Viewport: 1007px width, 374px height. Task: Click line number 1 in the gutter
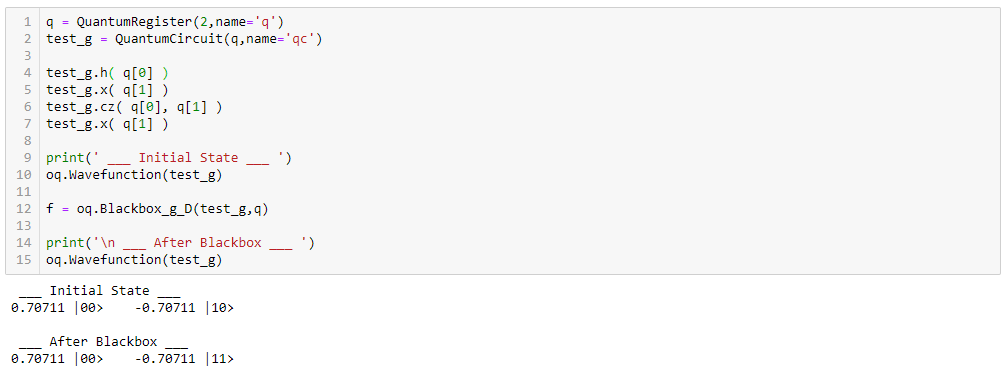coord(27,22)
